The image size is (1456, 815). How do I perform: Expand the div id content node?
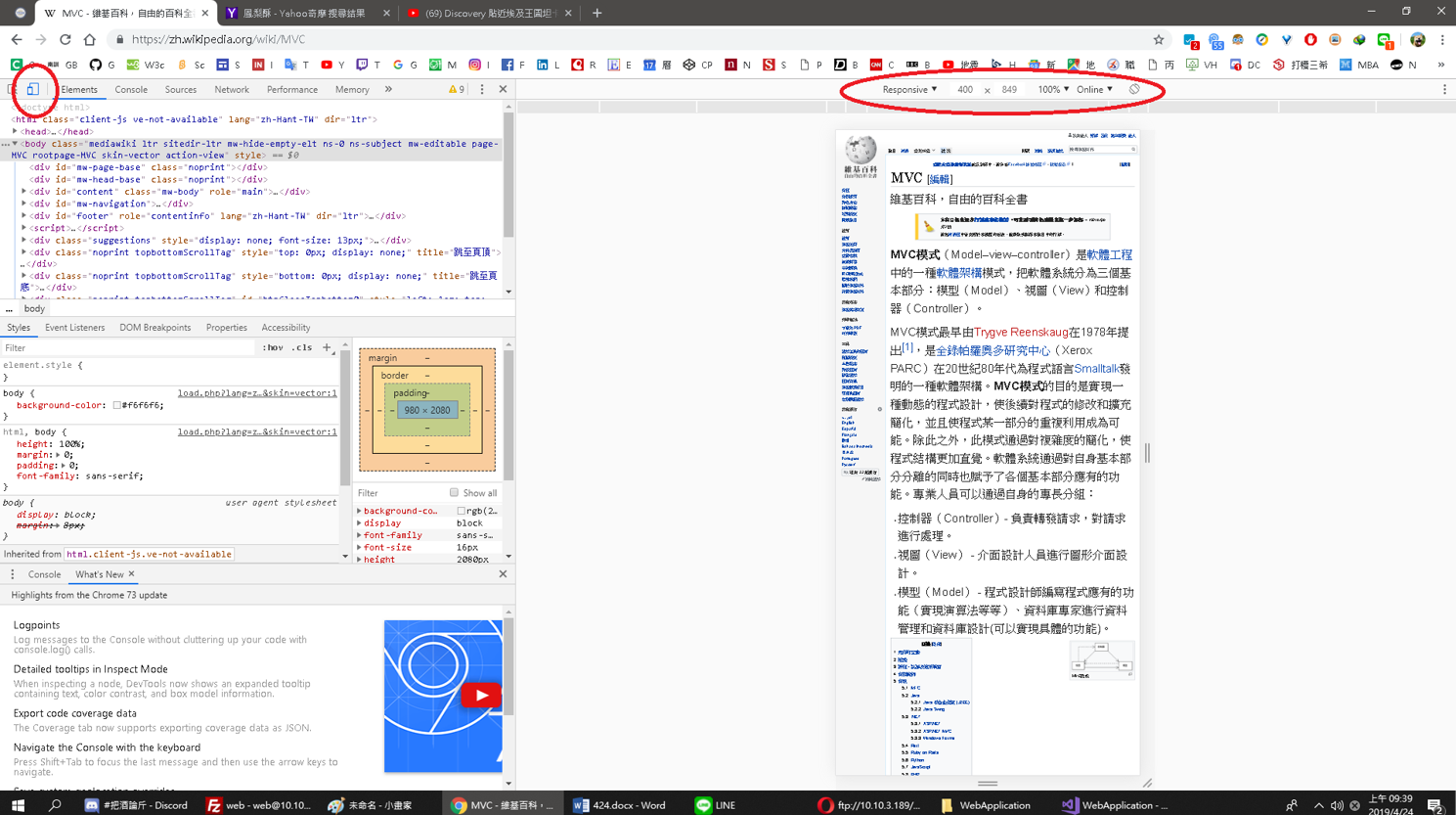click(24, 192)
